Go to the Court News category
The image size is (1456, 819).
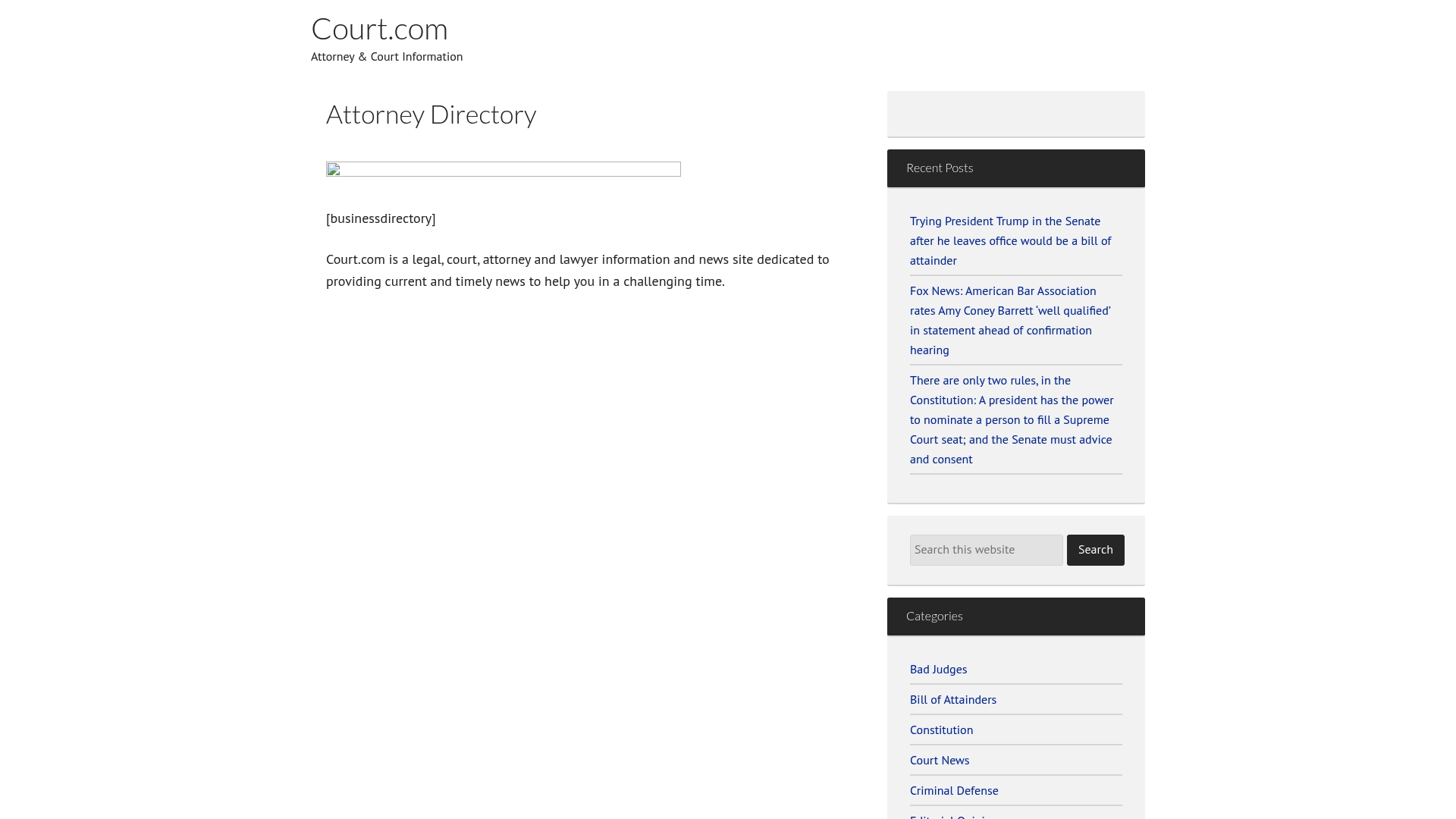940,760
